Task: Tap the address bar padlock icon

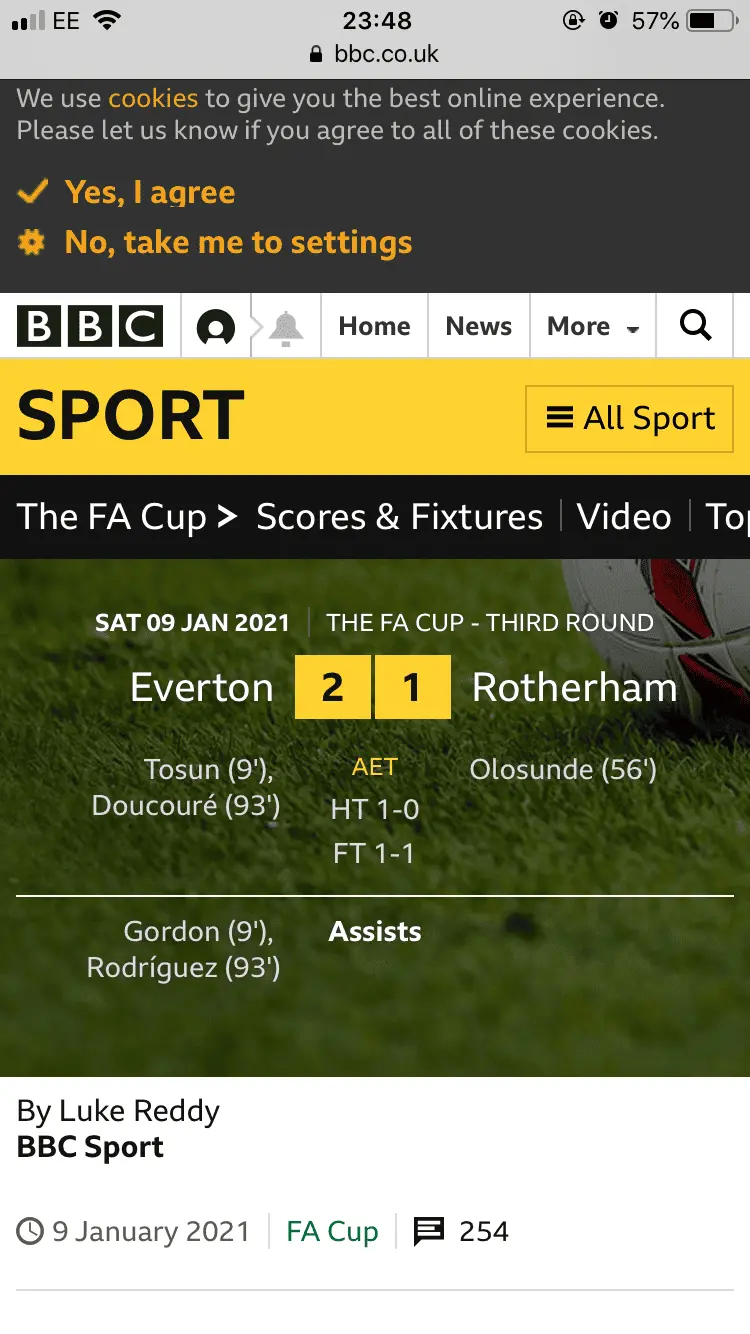Action: 317,54
